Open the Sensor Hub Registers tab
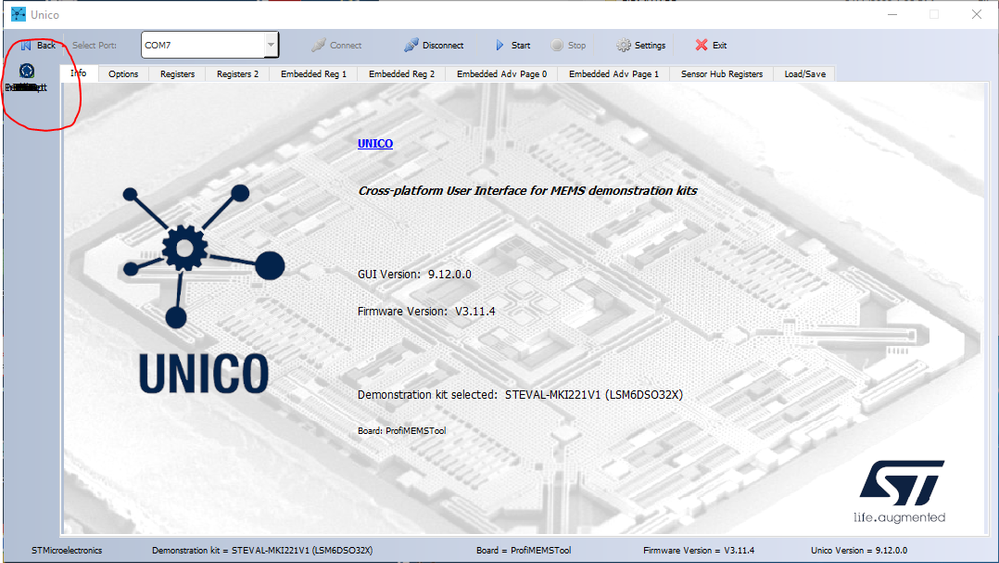 [x=721, y=74]
